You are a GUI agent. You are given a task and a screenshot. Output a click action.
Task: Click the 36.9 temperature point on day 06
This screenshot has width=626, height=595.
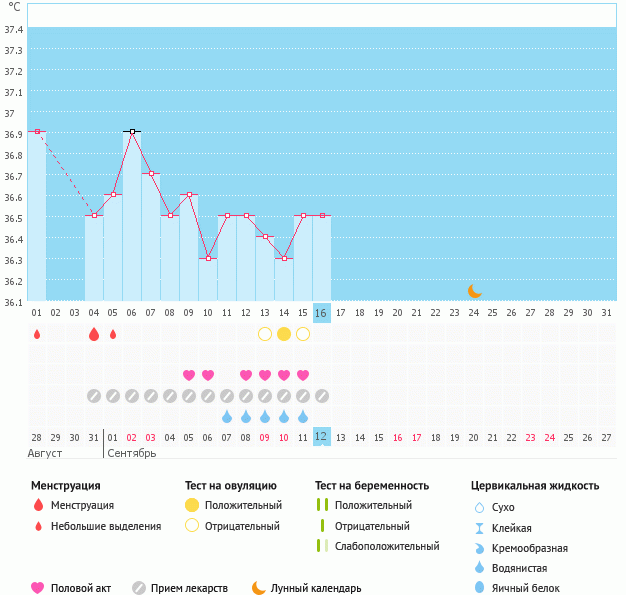point(132,131)
